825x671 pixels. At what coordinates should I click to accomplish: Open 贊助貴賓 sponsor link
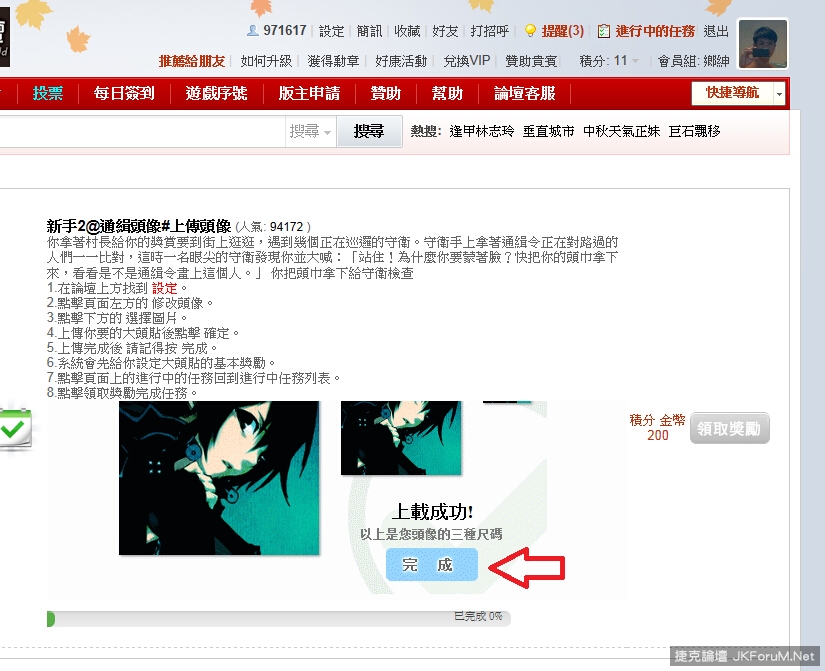pyautogui.click(x=531, y=61)
